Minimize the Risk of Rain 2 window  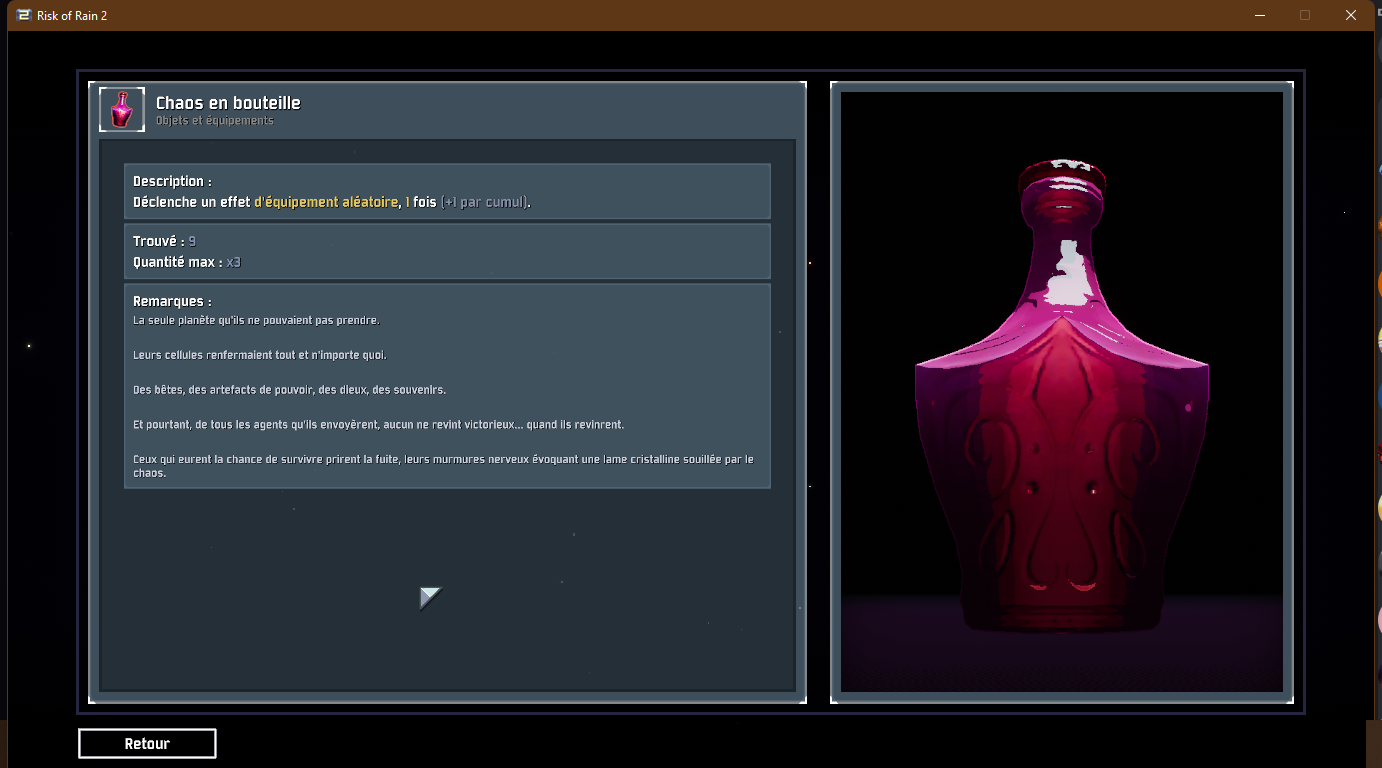[x=1259, y=15]
